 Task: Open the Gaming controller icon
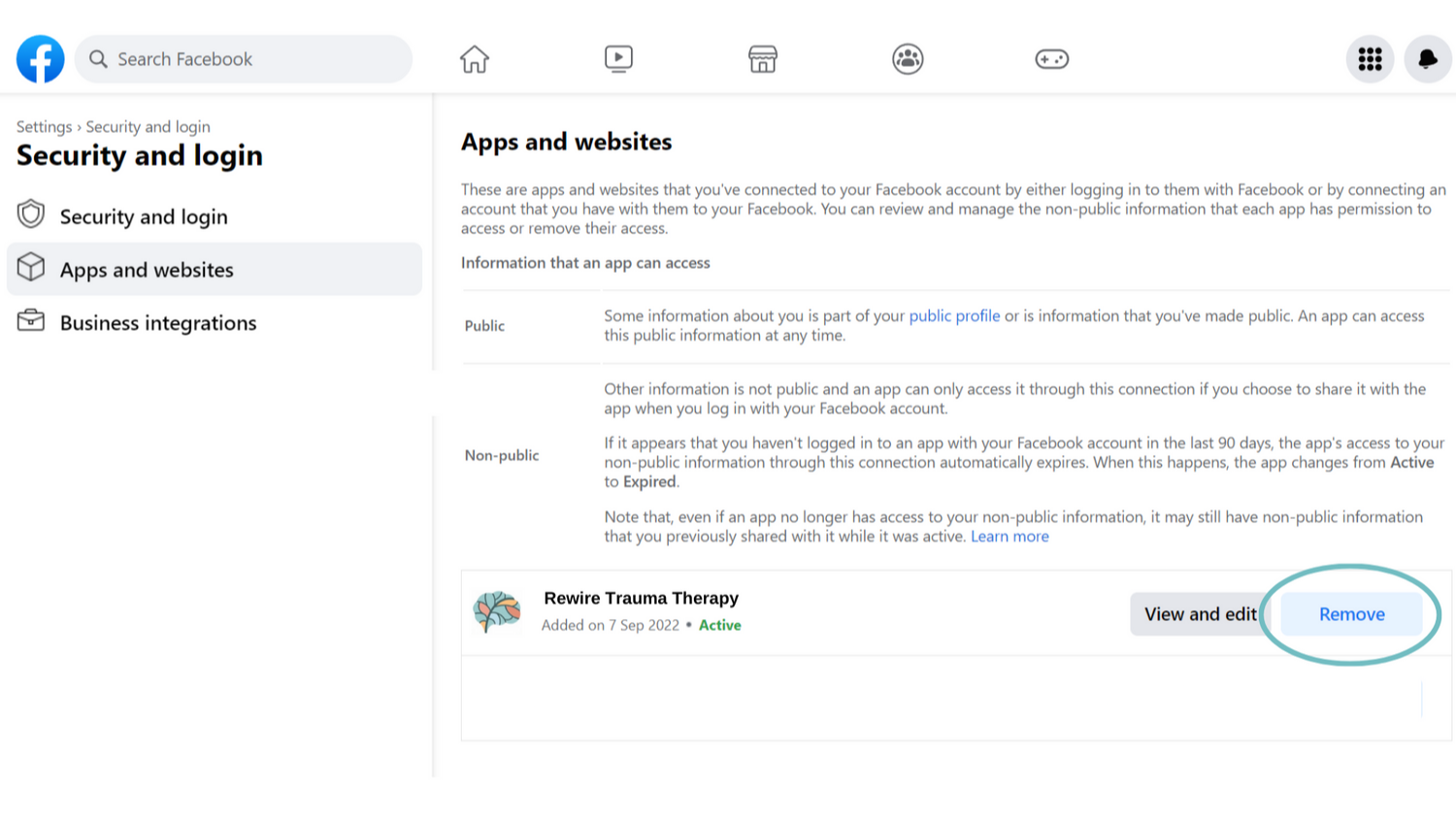point(1051,59)
